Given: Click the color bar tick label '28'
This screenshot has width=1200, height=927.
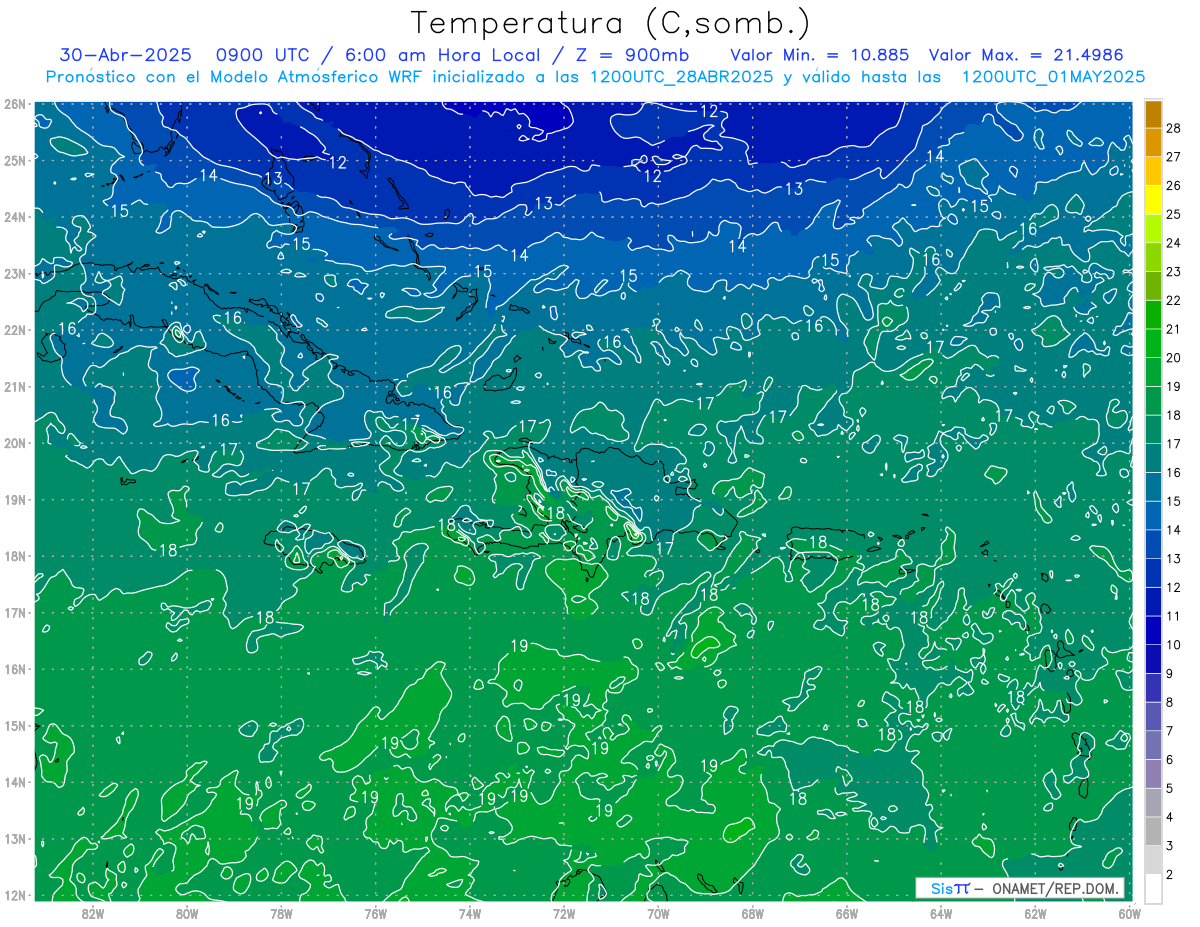Looking at the screenshot, I should [x=1174, y=128].
